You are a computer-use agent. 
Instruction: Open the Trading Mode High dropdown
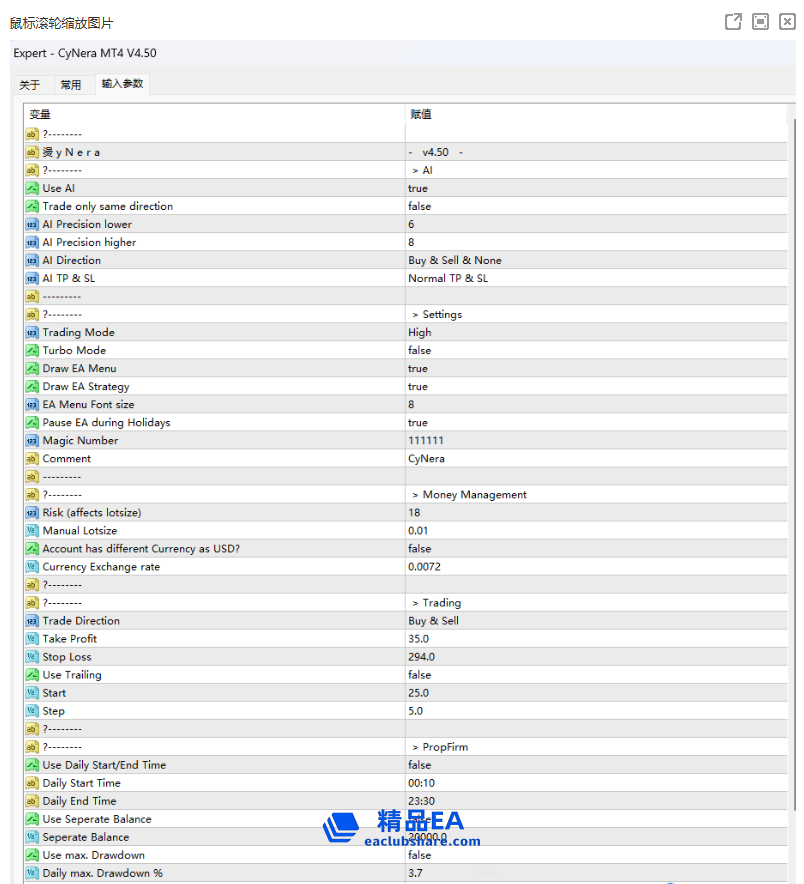click(420, 332)
